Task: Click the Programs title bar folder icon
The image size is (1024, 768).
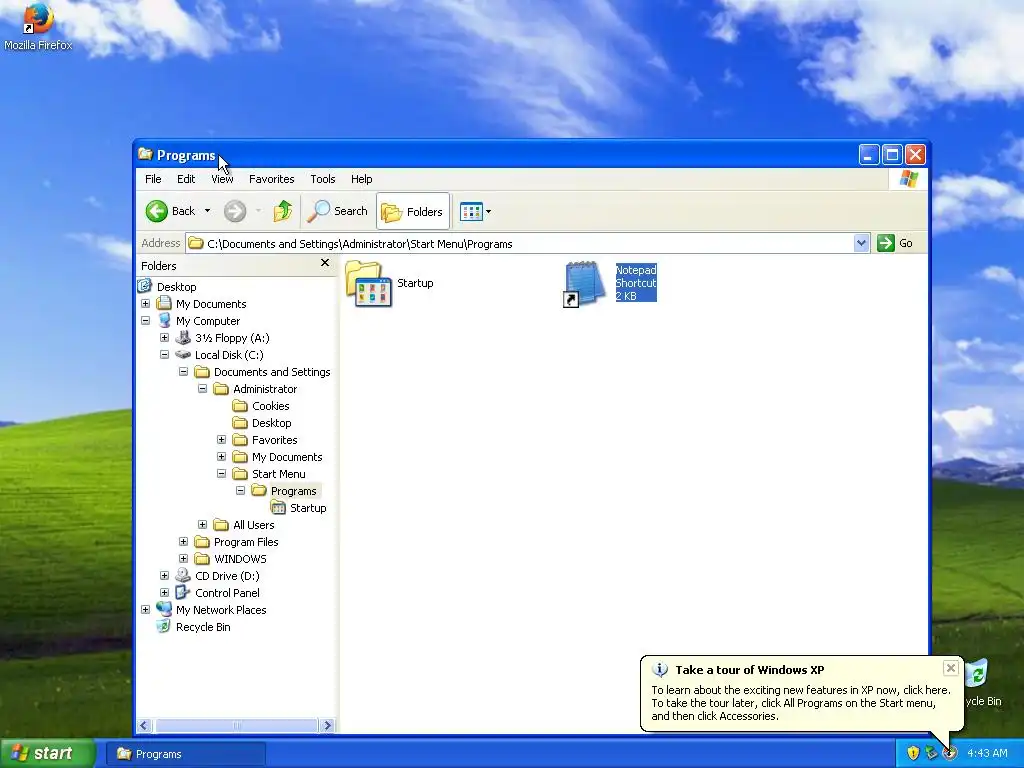Action: point(145,154)
